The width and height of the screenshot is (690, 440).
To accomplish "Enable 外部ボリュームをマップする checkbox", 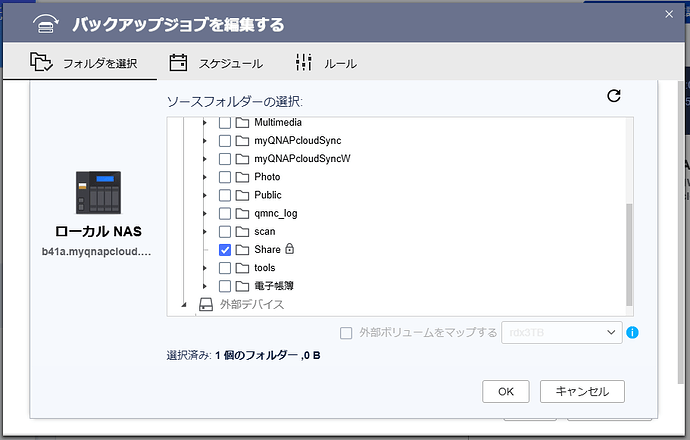I will pos(346,333).
